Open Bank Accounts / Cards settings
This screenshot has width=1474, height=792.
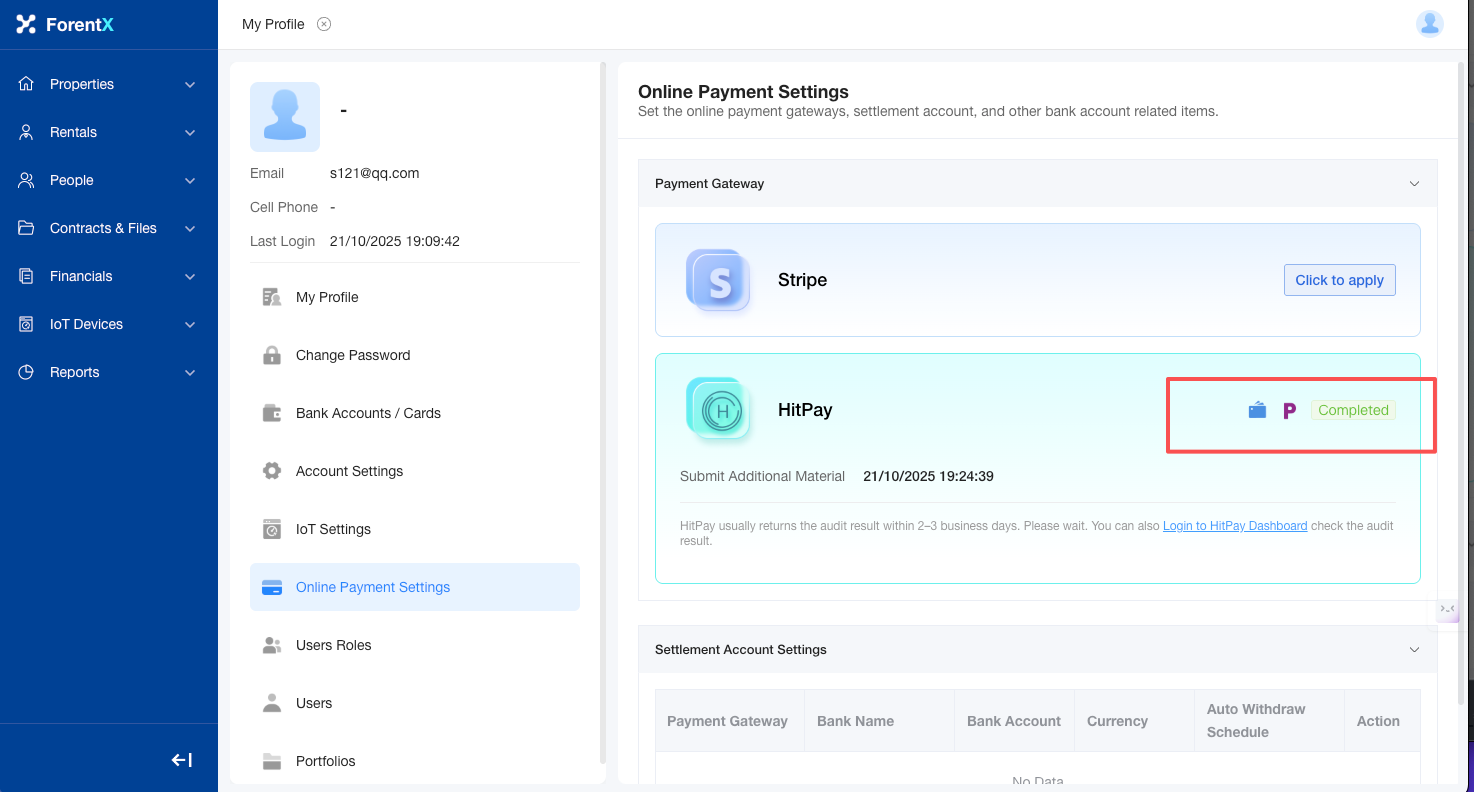tap(368, 413)
